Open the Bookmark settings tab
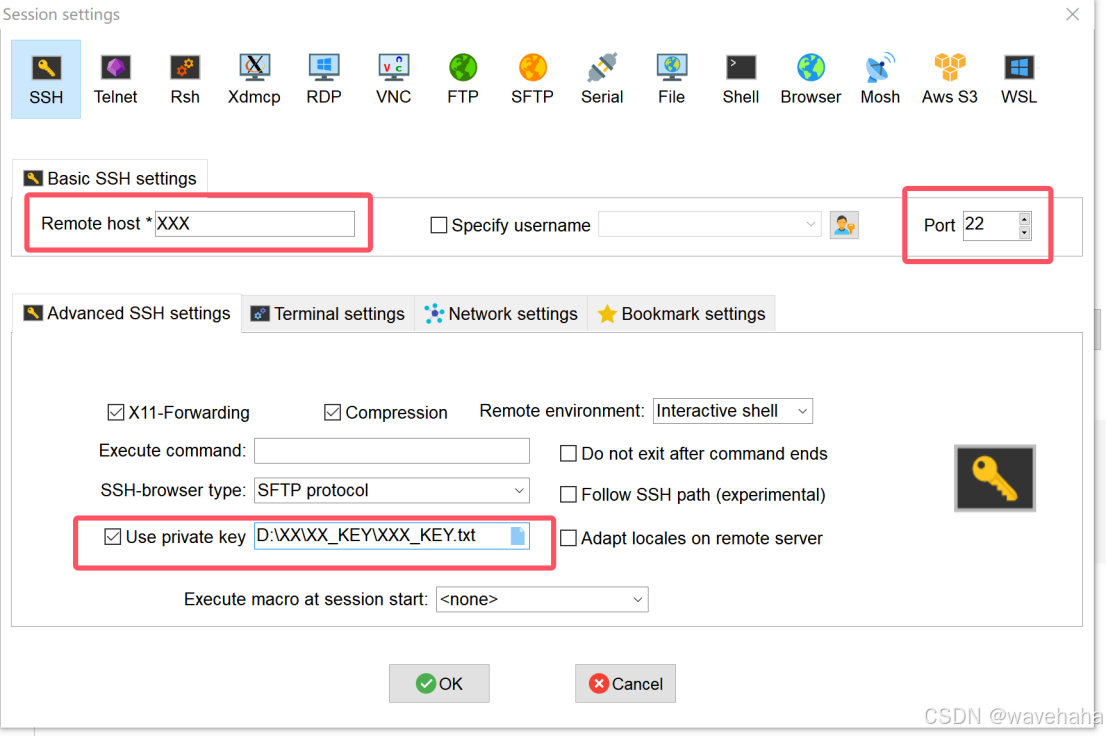The image size is (1107, 736). tap(681, 314)
